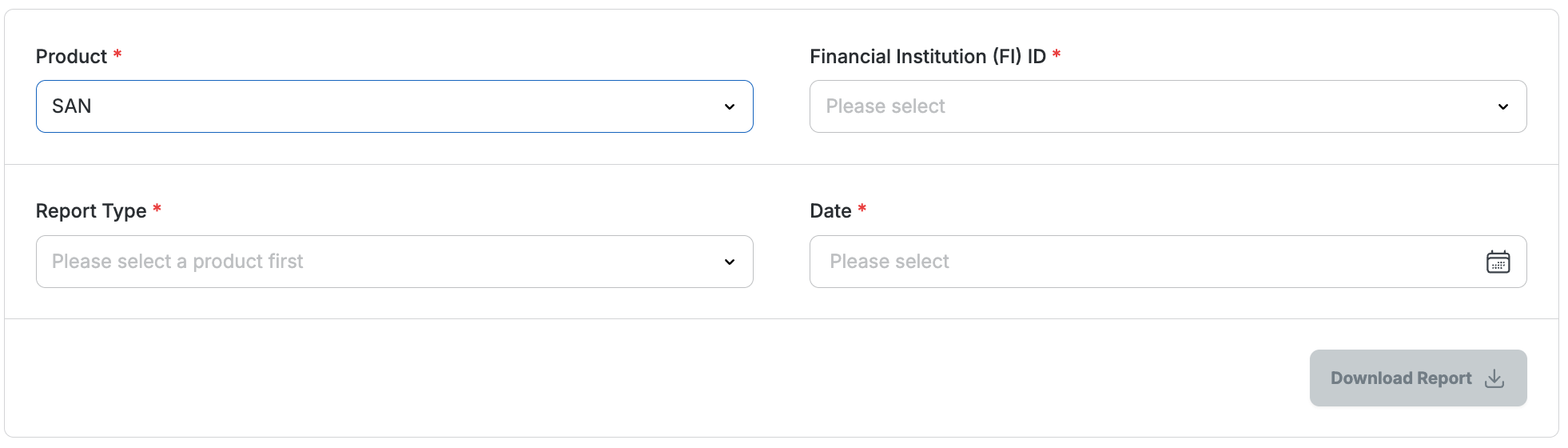
Task: Click the asterisk next to Financial Institution ID
Action: [1057, 54]
